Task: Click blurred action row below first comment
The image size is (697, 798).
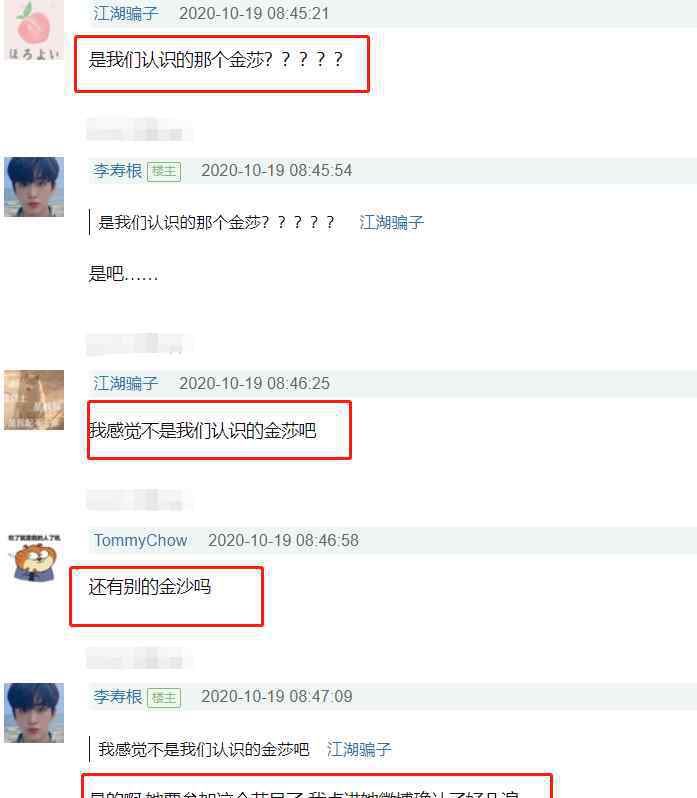Action: tap(138, 129)
